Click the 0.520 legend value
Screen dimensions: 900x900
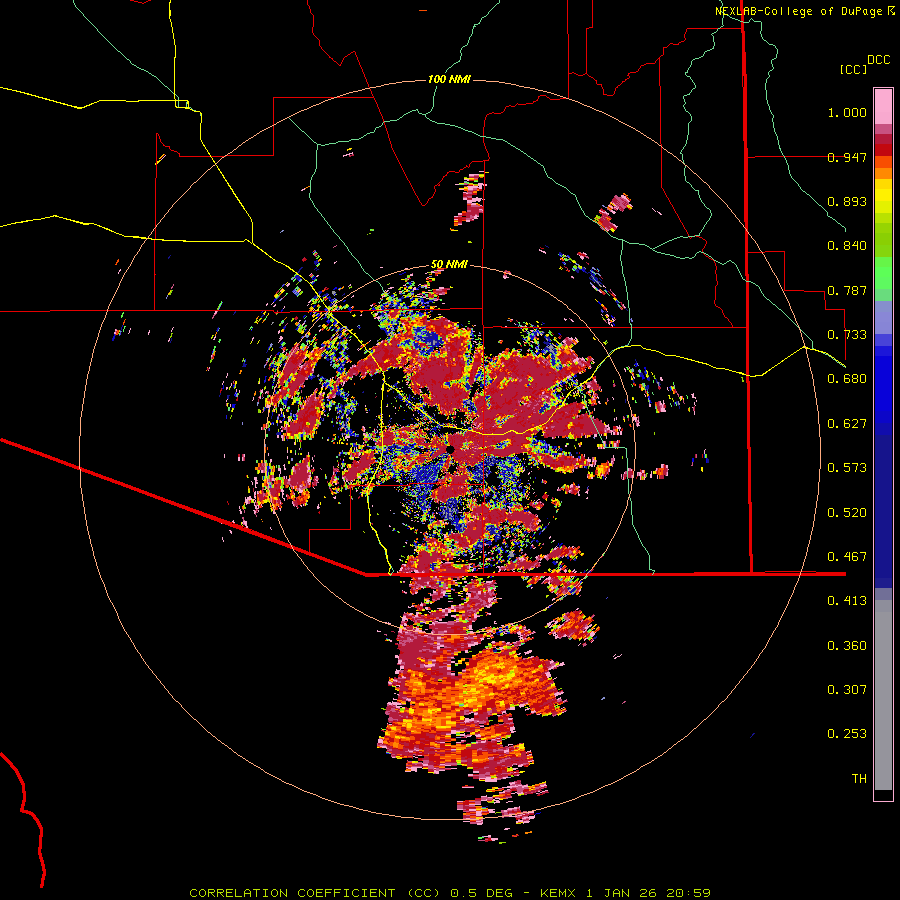point(847,513)
